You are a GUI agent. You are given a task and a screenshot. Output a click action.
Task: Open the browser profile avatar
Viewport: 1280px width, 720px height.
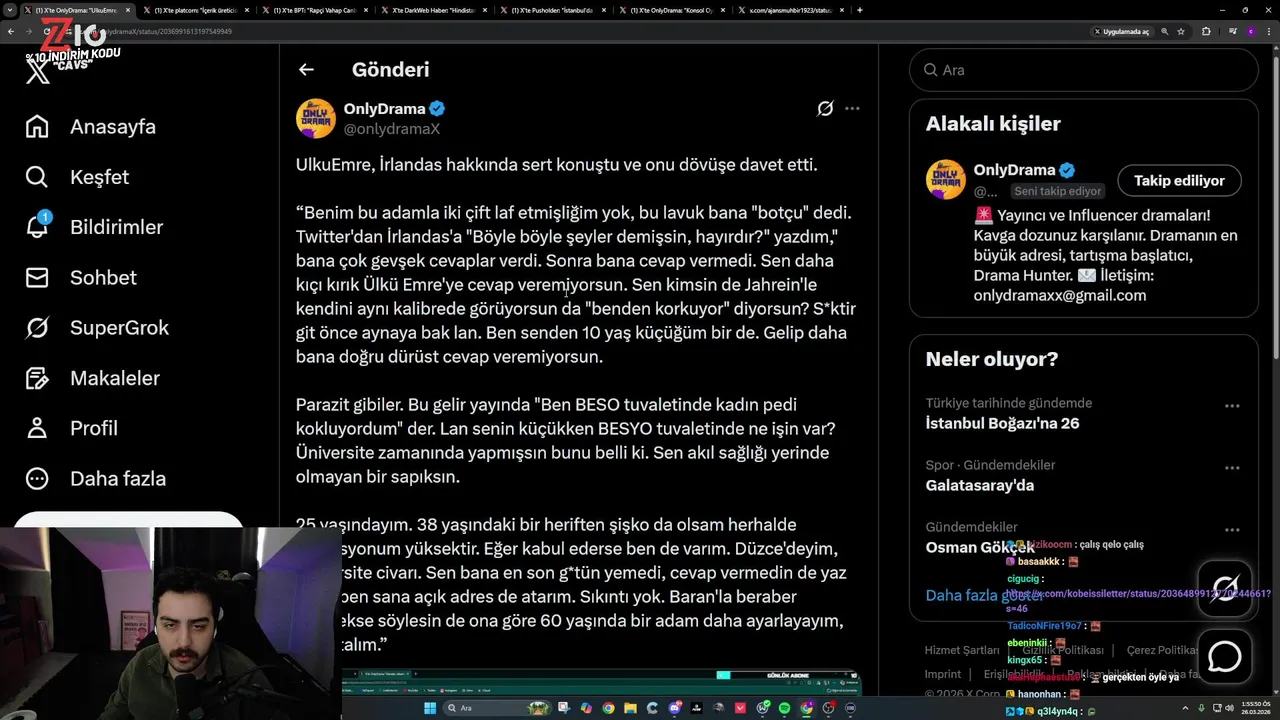pos(1251,31)
